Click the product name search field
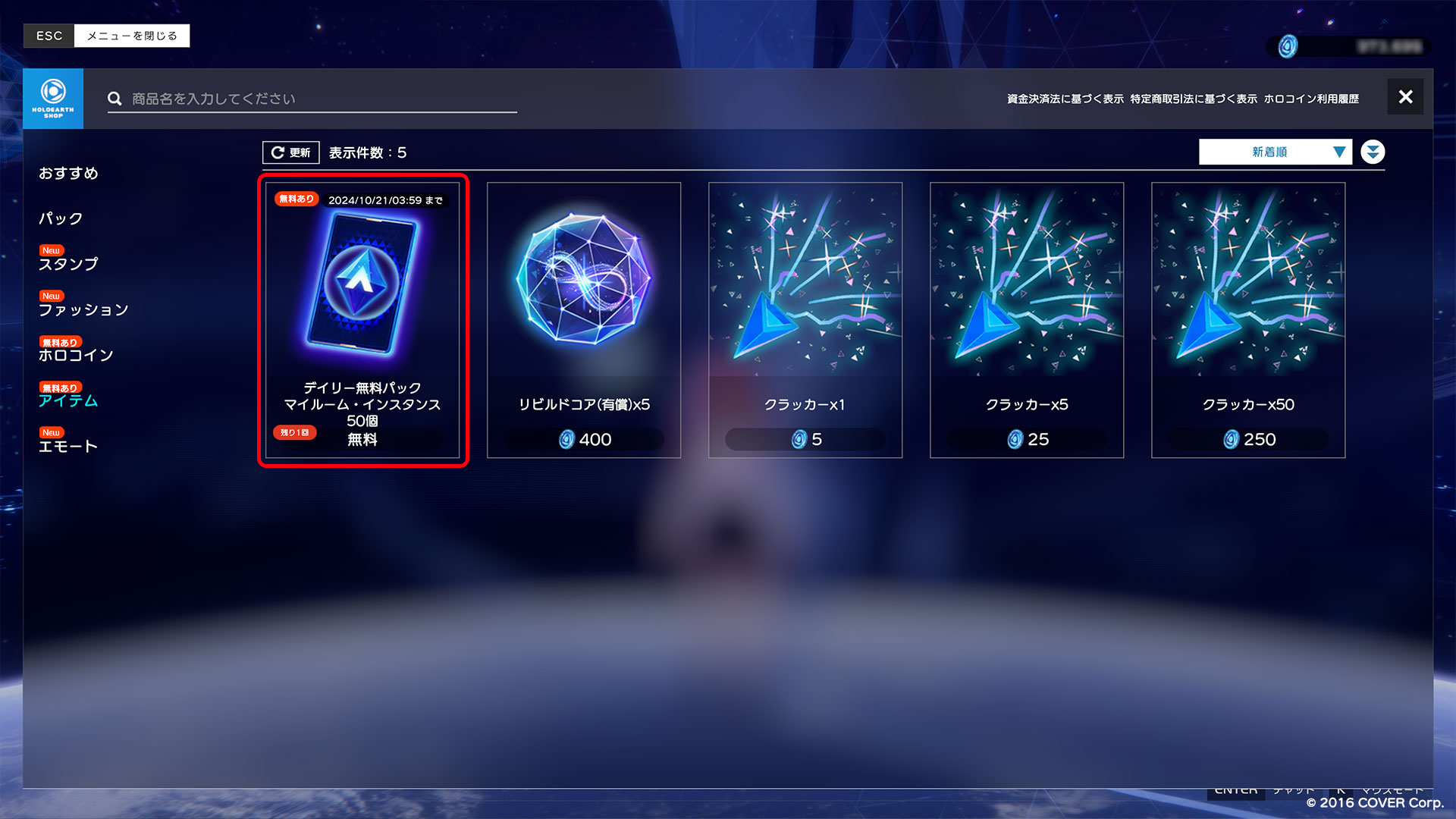 pos(312,99)
